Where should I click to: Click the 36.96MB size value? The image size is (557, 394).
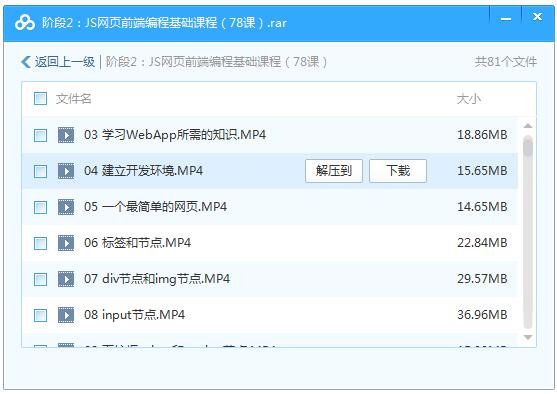(x=482, y=315)
